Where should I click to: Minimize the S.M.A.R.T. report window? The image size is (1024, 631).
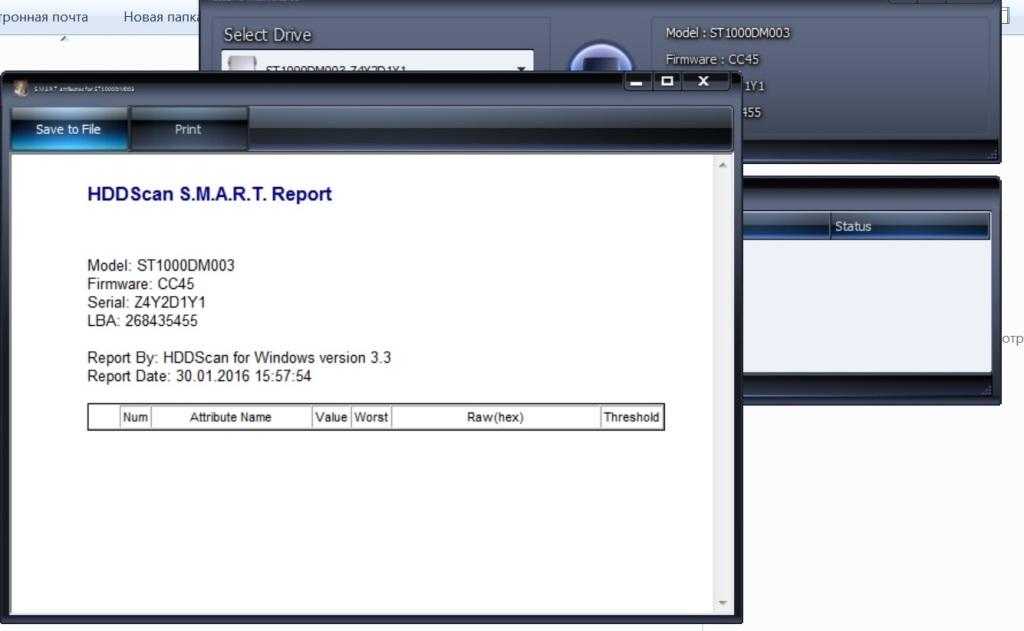637,82
